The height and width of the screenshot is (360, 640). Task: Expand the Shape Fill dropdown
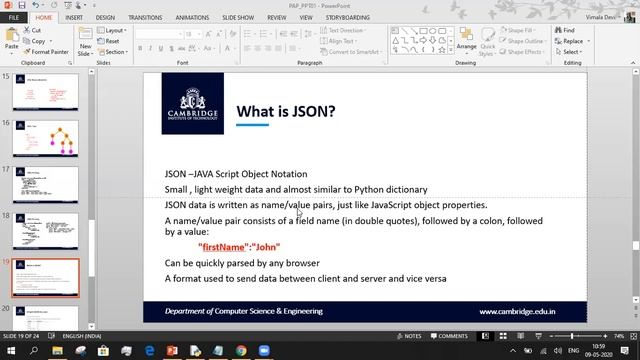[518, 30]
